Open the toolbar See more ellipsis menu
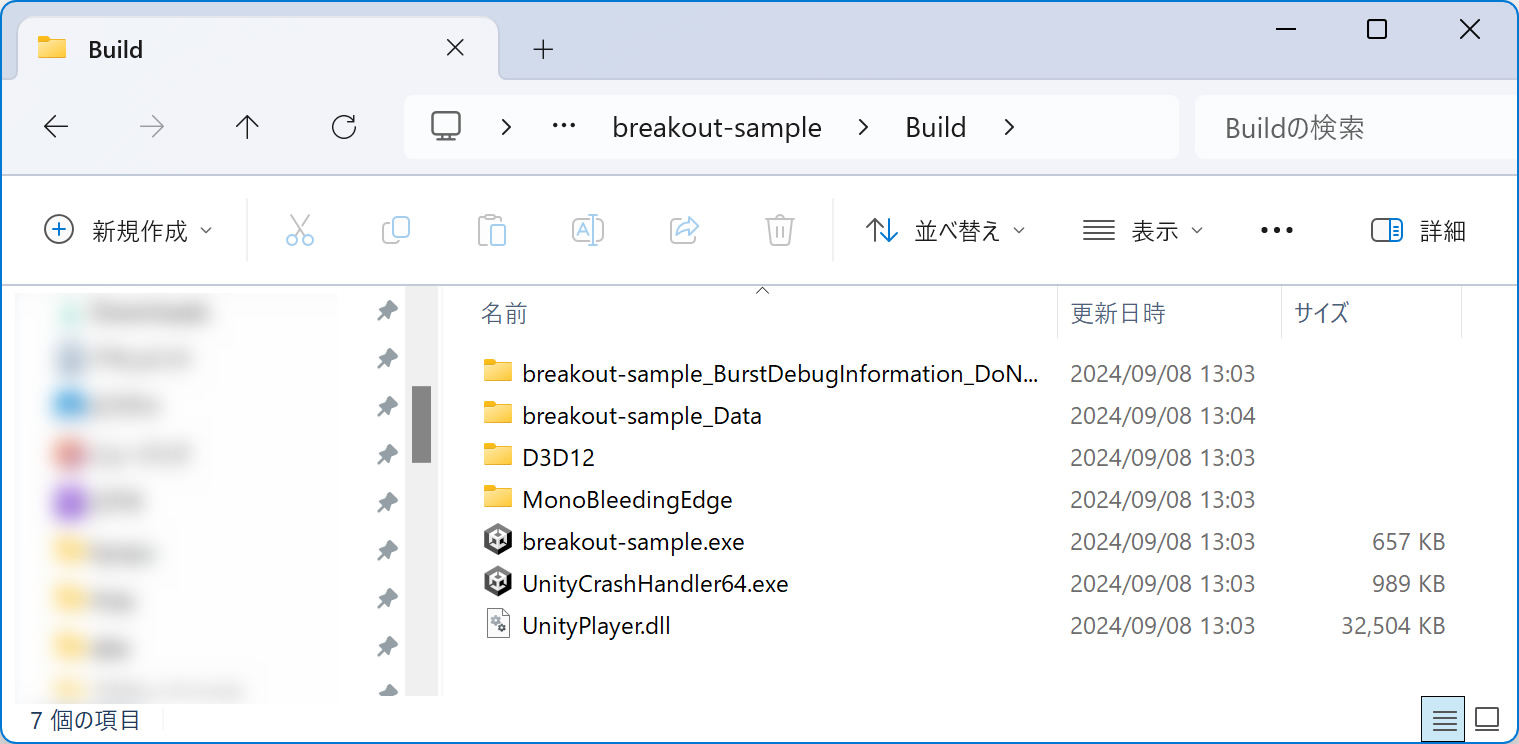Viewport: 1519px width, 744px height. tap(1277, 231)
